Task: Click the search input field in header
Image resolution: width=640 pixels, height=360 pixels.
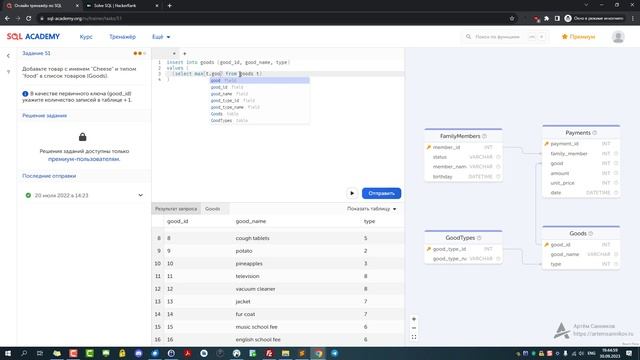Action: click(x=505, y=37)
